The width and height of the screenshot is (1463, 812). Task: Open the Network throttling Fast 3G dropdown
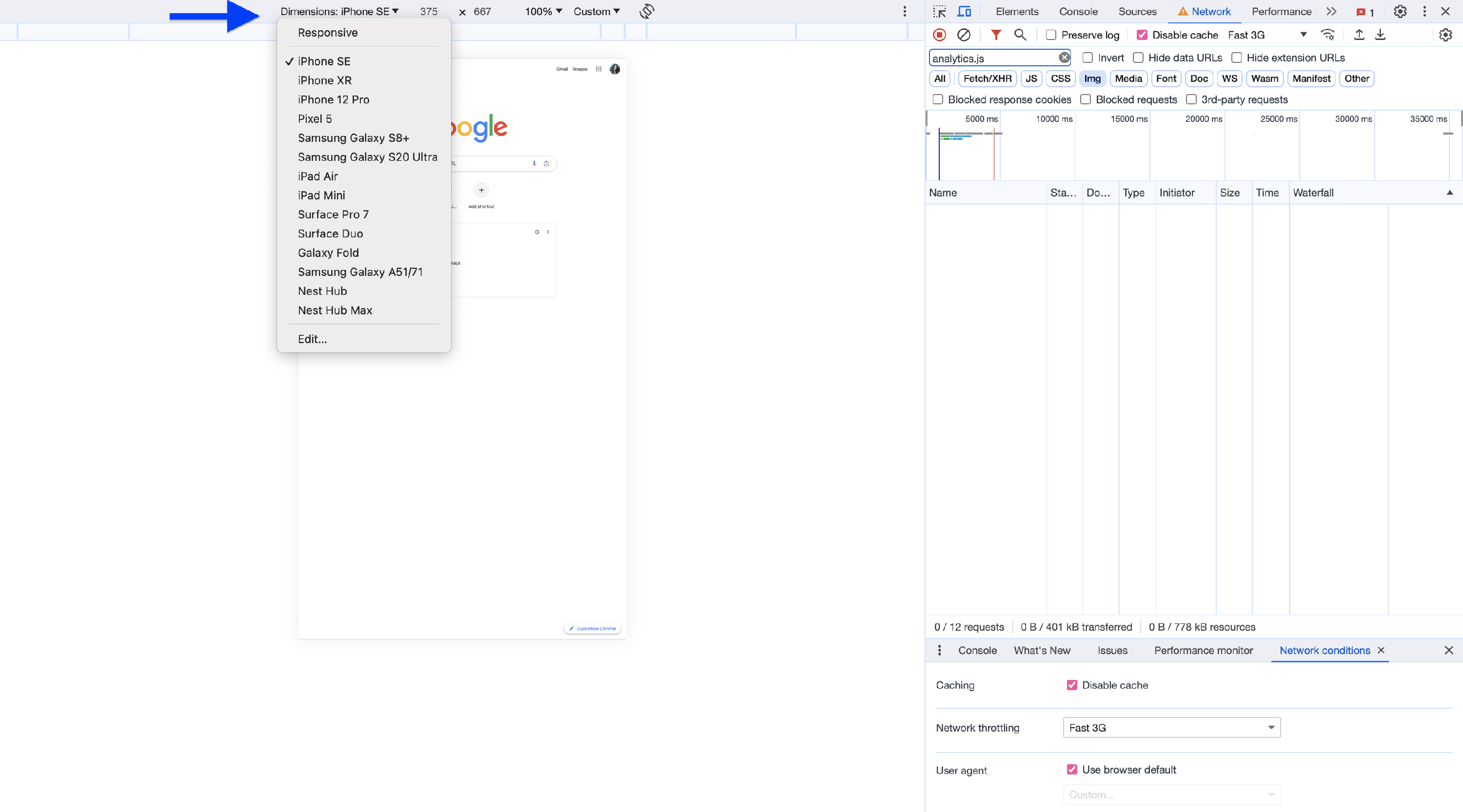pyautogui.click(x=1171, y=728)
